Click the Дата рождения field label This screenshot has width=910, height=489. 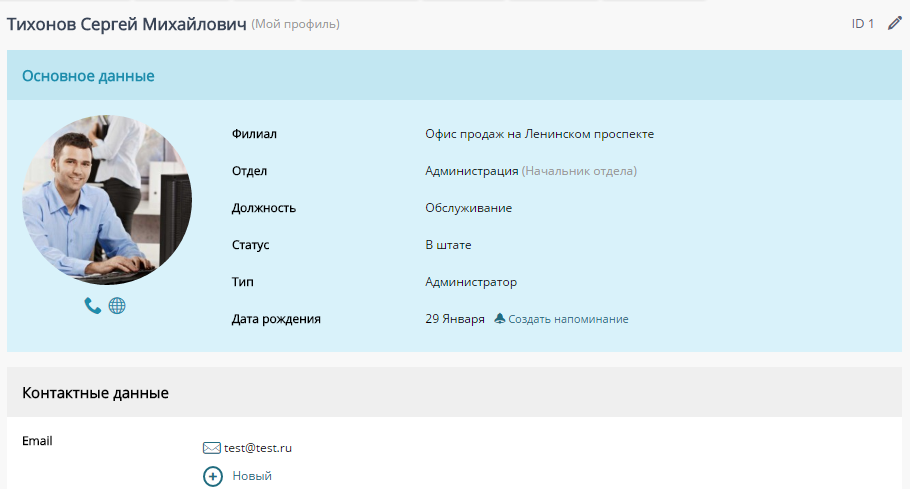pyautogui.click(x=276, y=319)
